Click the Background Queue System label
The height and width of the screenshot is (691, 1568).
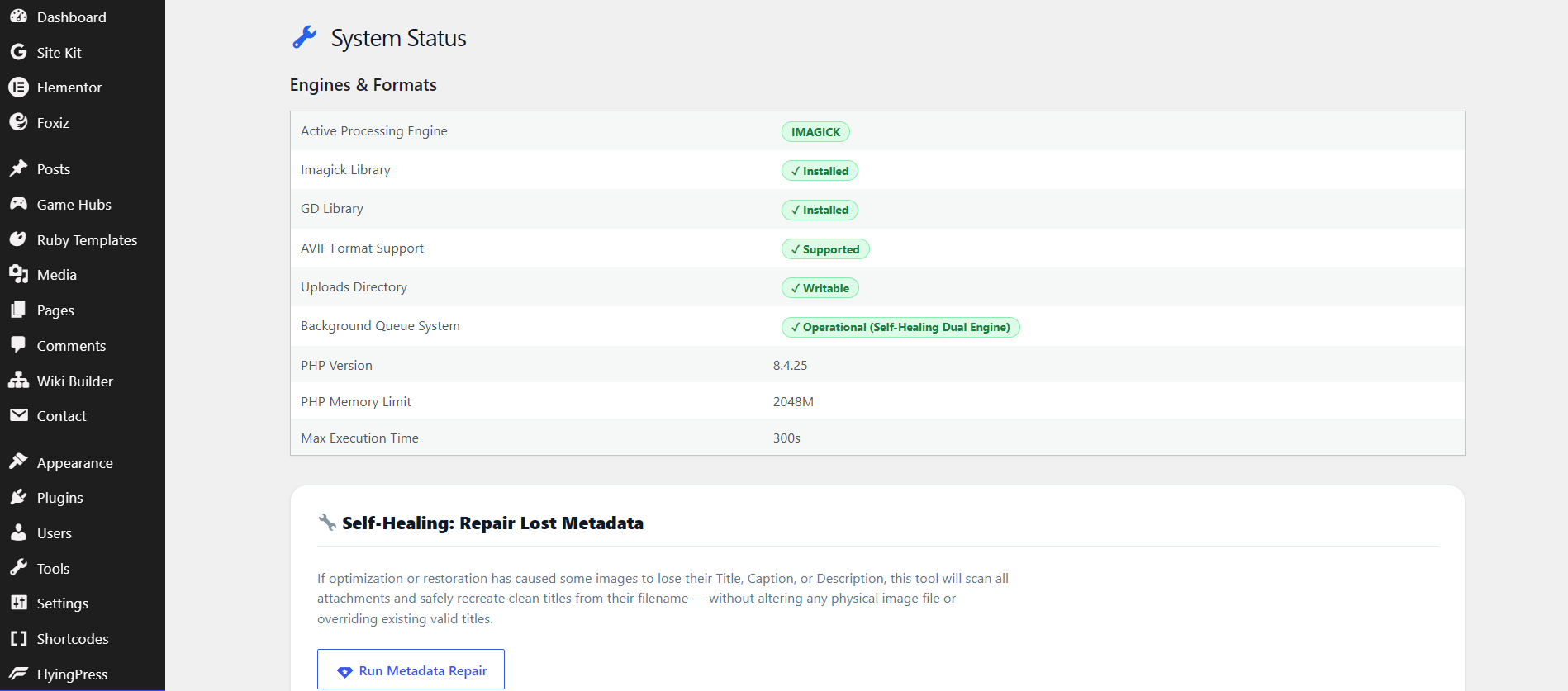tap(380, 326)
